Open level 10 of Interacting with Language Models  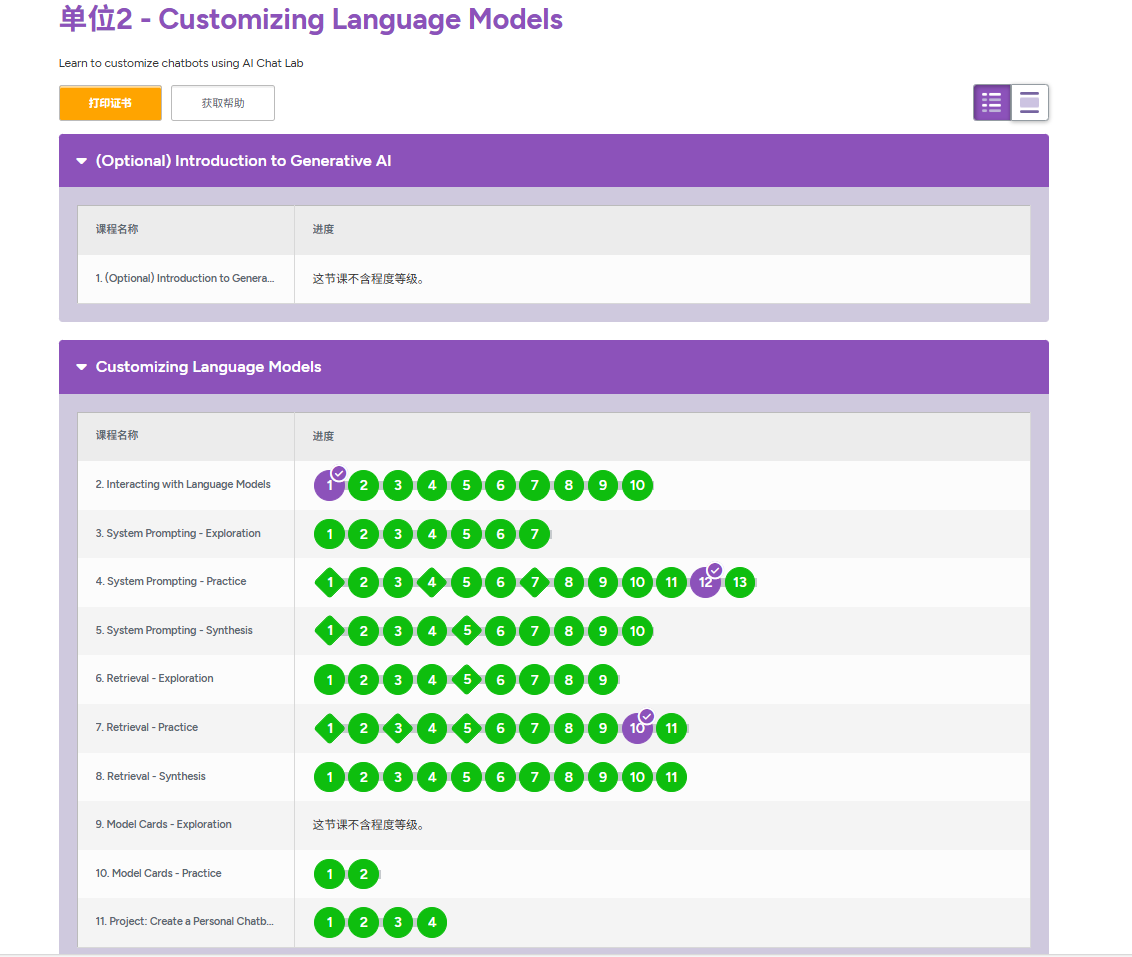point(637,485)
